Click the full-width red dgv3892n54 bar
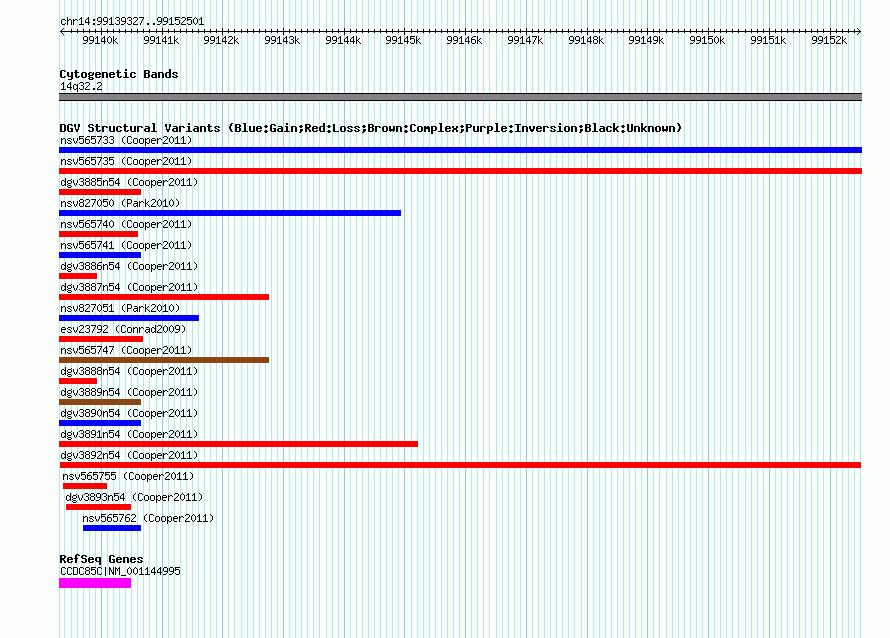 point(460,465)
